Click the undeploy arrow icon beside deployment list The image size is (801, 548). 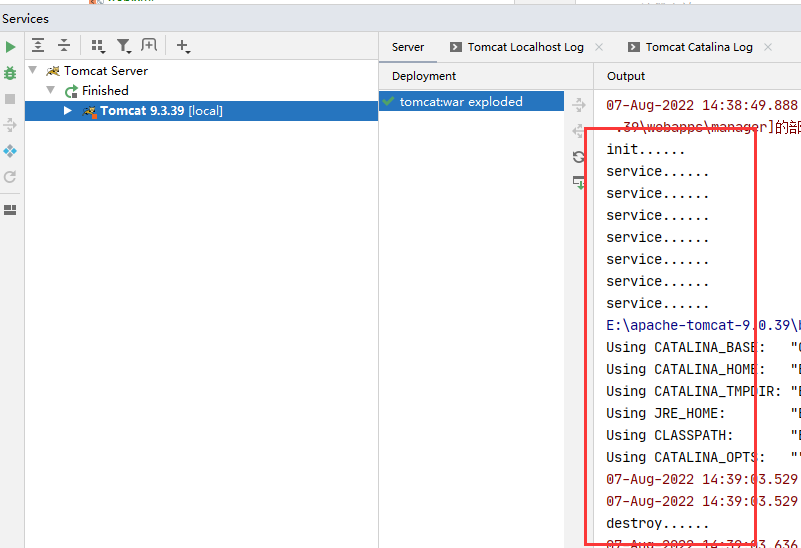click(579, 131)
